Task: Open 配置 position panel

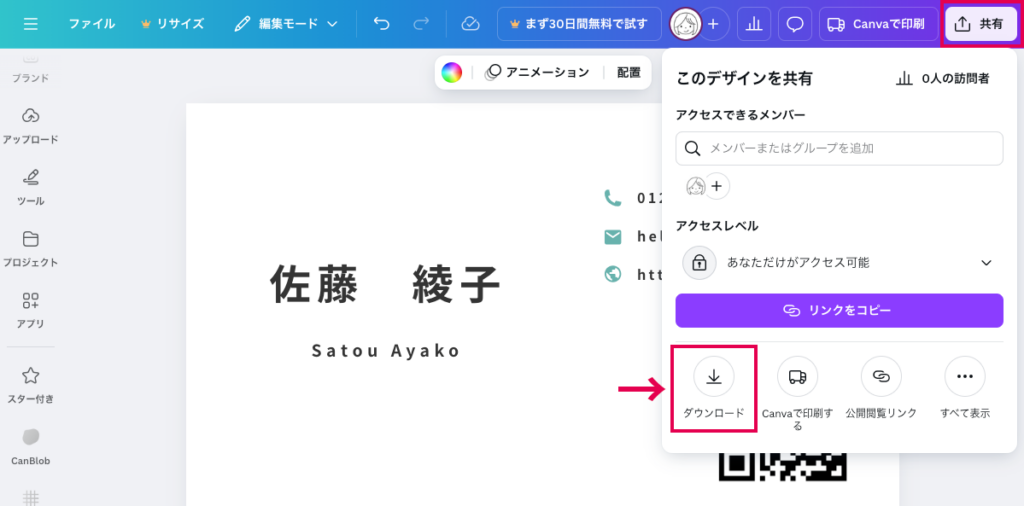Action: tap(628, 72)
